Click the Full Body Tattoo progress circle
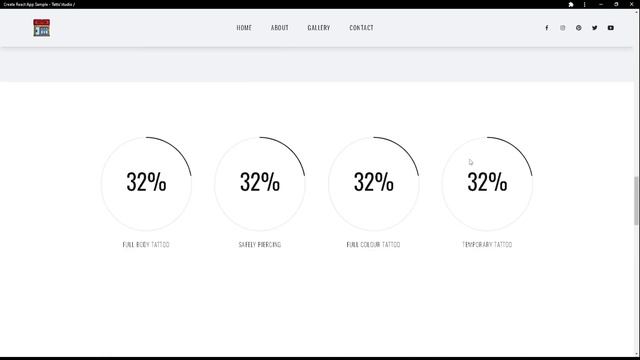Image resolution: width=640 pixels, height=360 pixels. tap(146, 184)
